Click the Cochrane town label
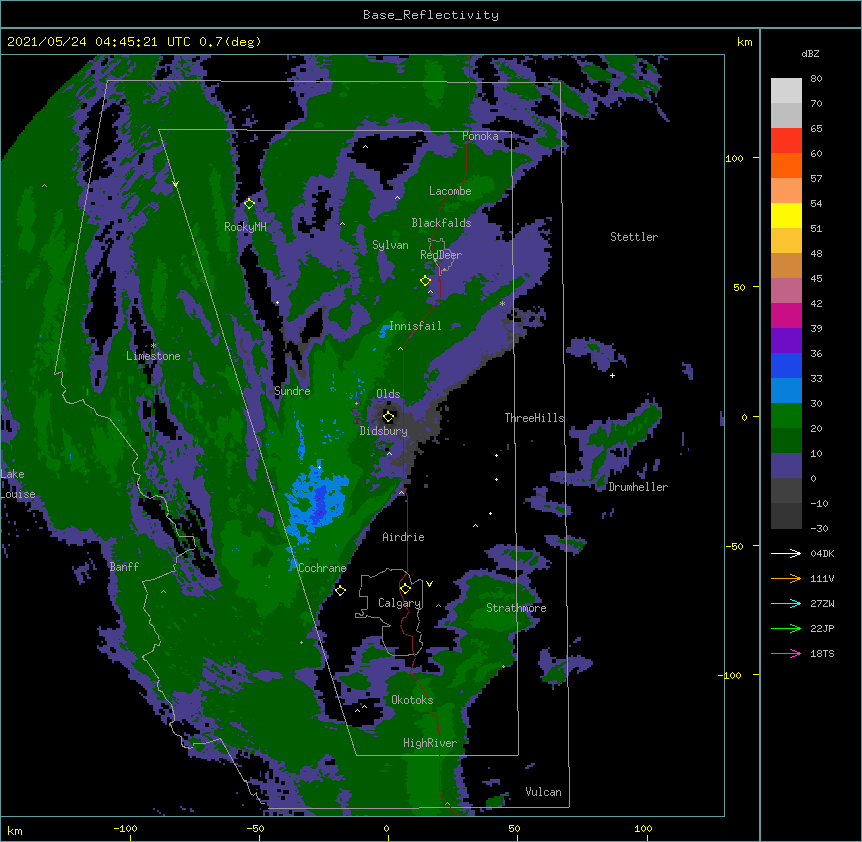Viewport: 862px width, 842px height. coord(322,568)
